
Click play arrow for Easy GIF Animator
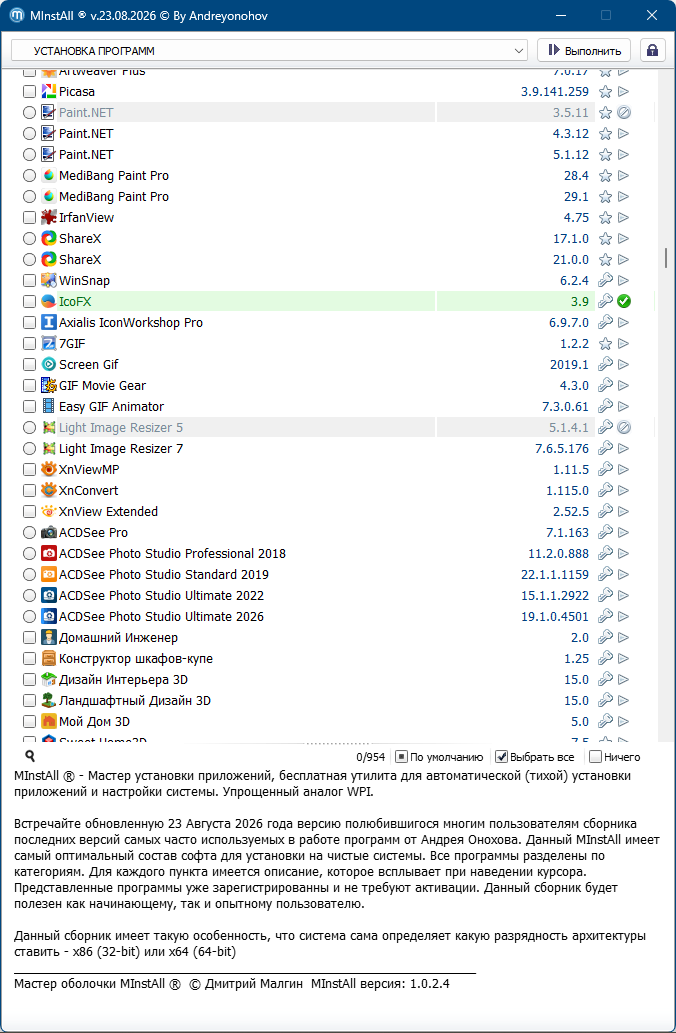(623, 406)
